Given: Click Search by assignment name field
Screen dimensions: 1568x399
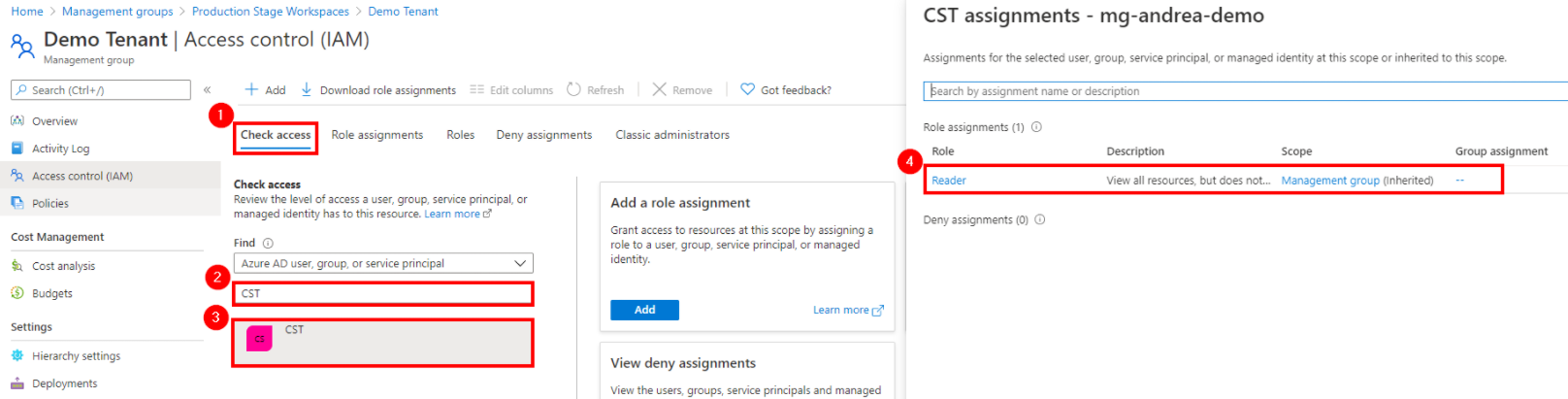Looking at the screenshot, I should click(1245, 91).
